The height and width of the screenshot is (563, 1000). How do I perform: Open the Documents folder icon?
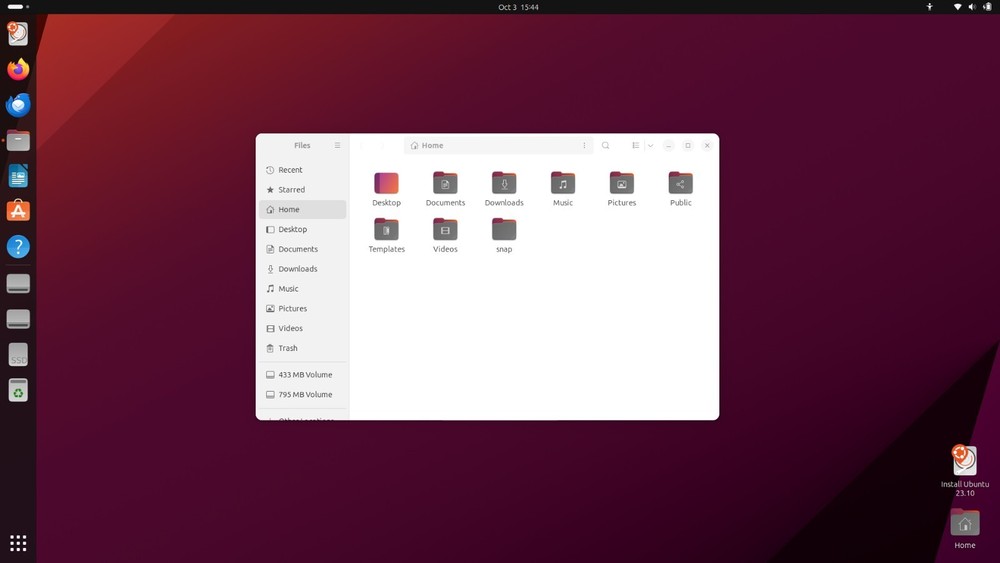(445, 184)
